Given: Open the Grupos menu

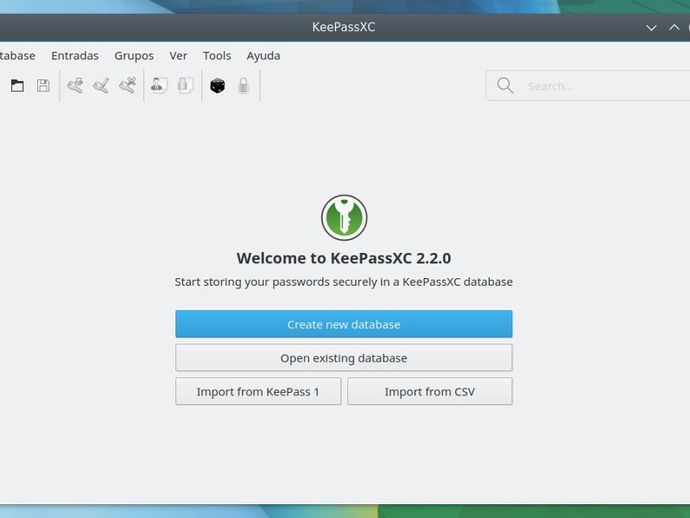Looking at the screenshot, I should (134, 56).
